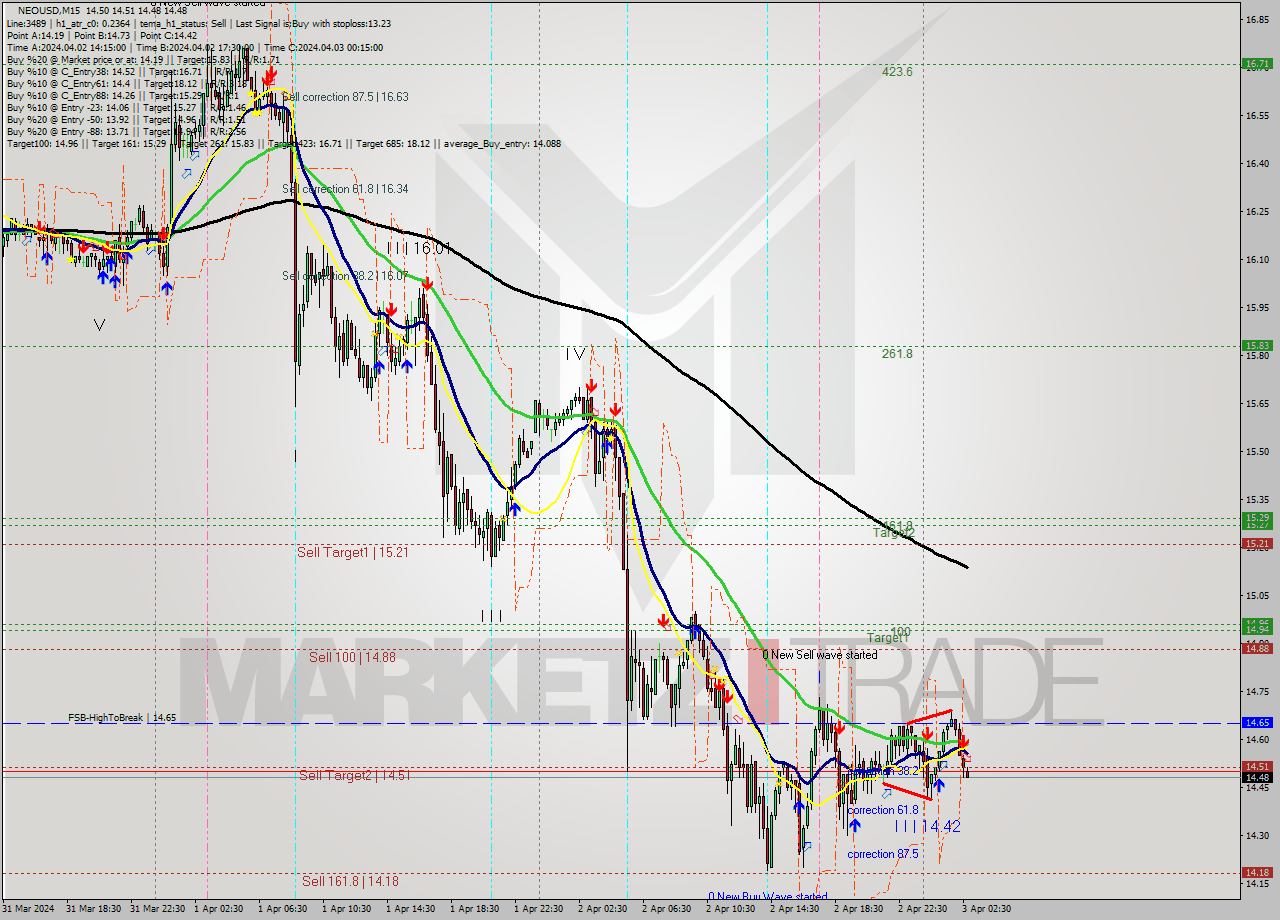Select the '31 Mar 18:30' time axis label
The width and height of the screenshot is (1280, 920).
(x=93, y=909)
